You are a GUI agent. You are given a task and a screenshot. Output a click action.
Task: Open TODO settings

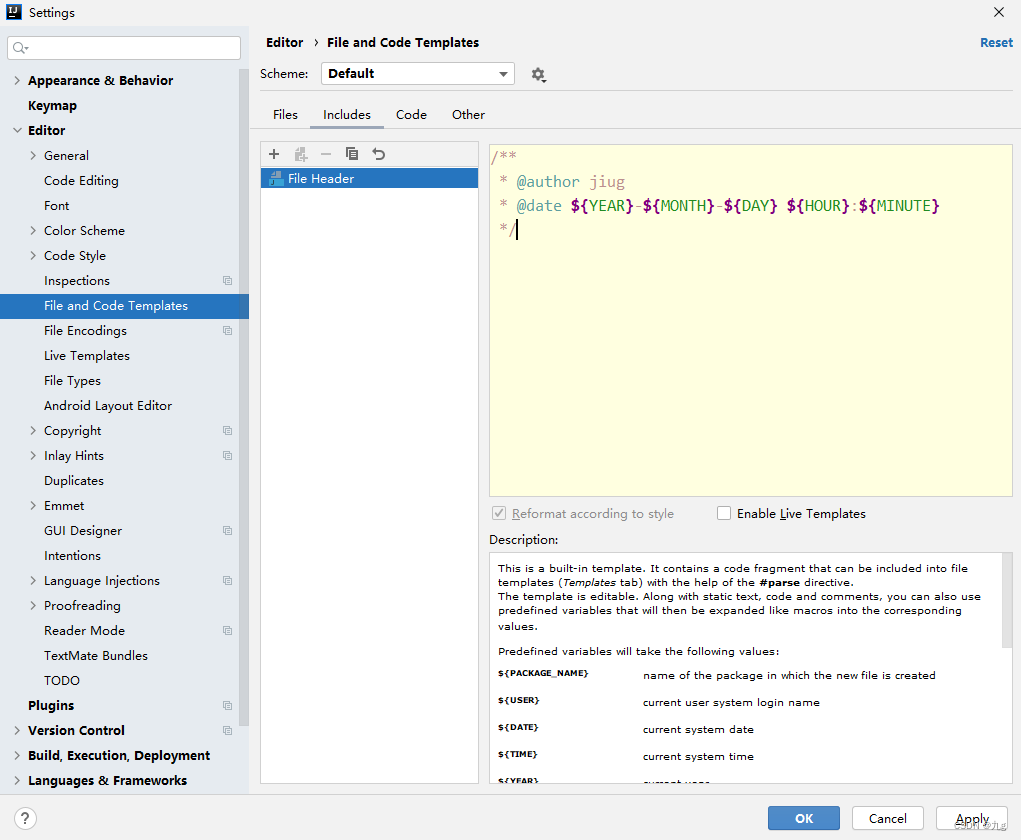pyautogui.click(x=62, y=680)
